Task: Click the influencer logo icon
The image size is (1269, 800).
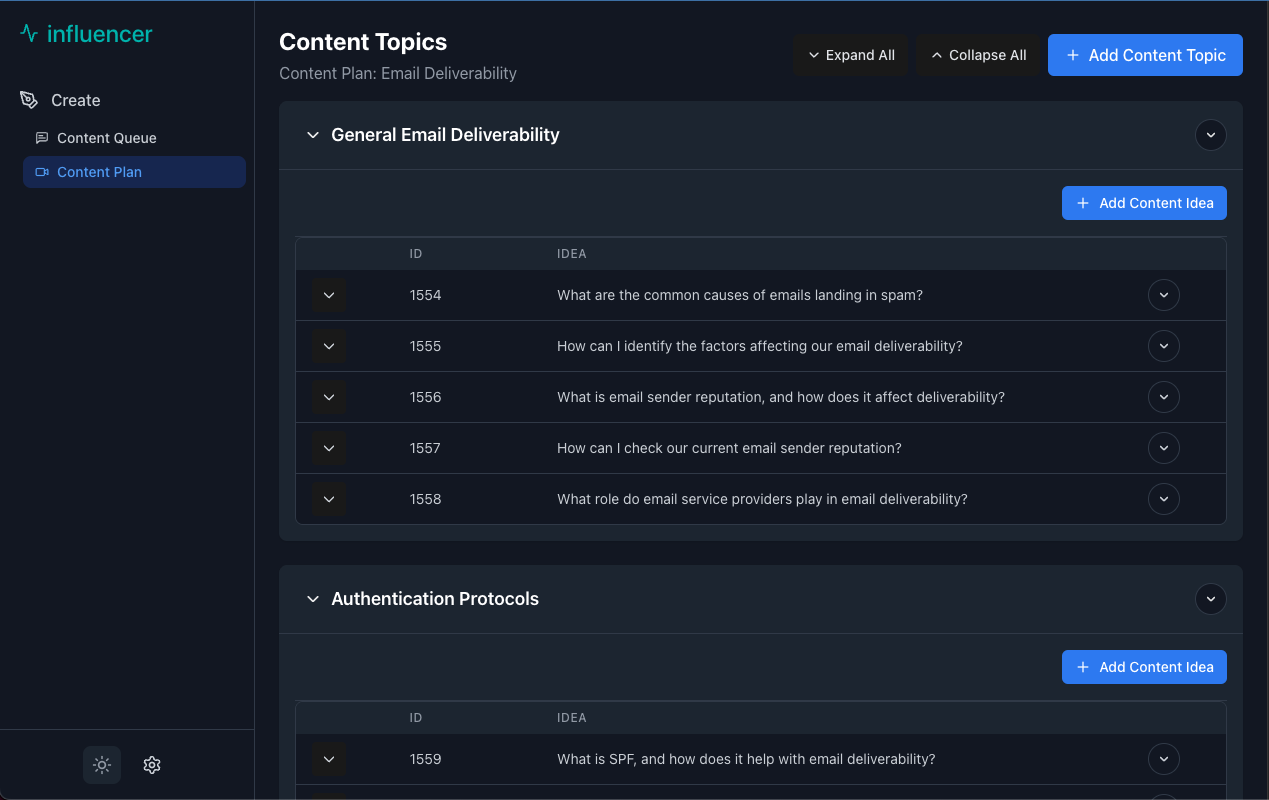Action: click(x=27, y=33)
